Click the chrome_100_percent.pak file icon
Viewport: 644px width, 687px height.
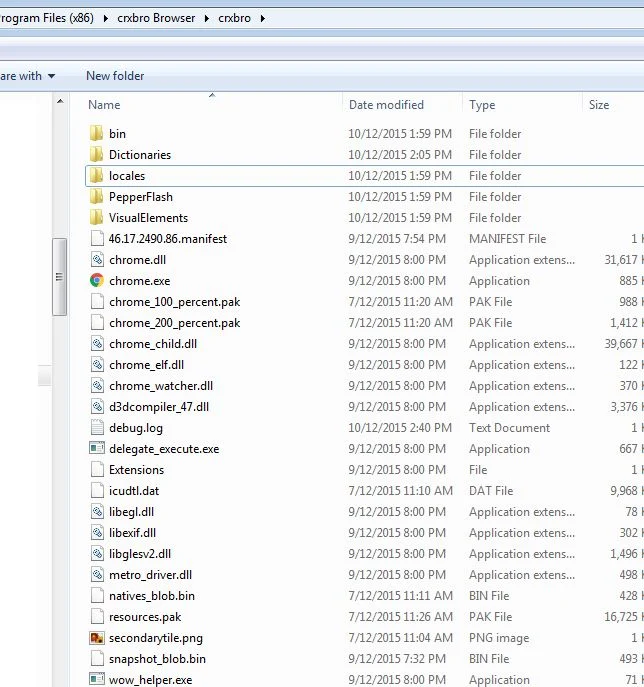97,301
